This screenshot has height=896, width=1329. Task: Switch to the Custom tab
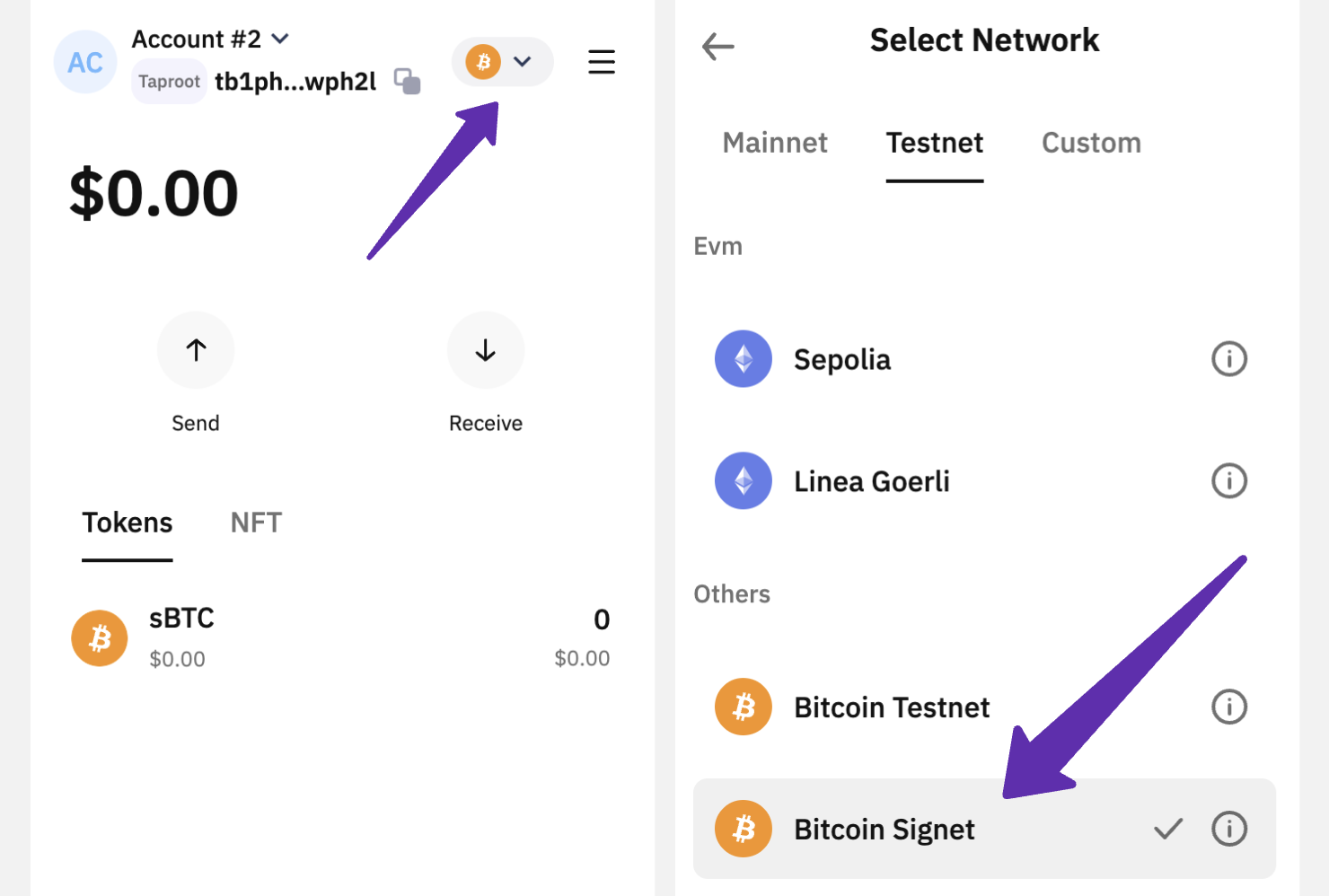(x=1091, y=143)
